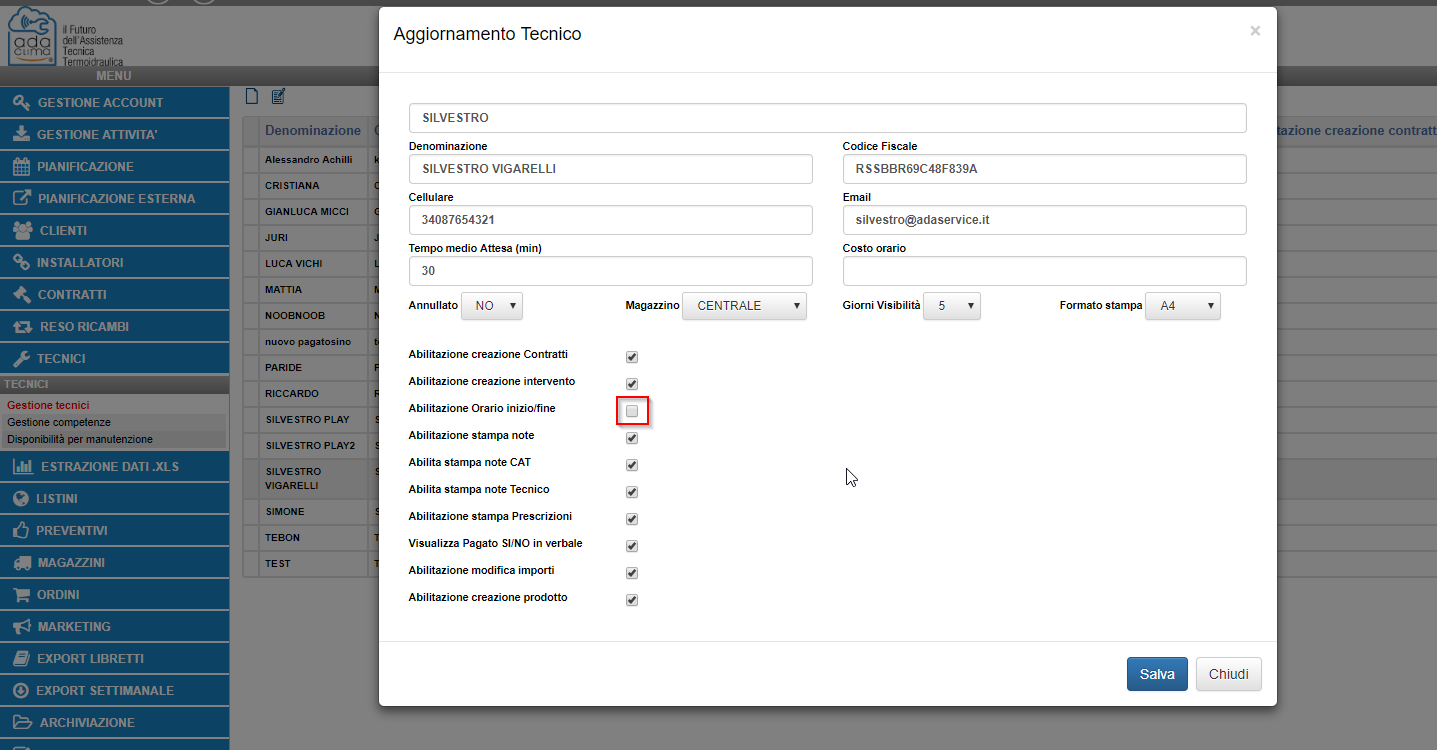The width and height of the screenshot is (1437, 750).
Task: Open the Giorni Visibilità dropdown
Action: point(952,306)
